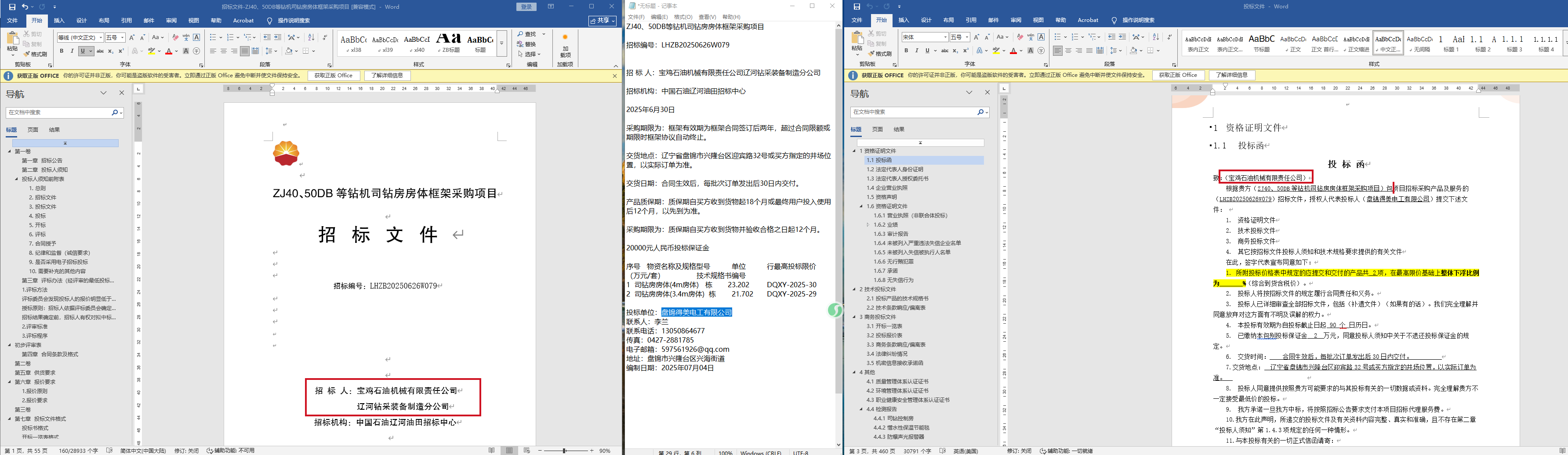Undo last action in 招标文件 Word window
Image resolution: width=1568 pixels, height=455 pixels.
[25, 7]
